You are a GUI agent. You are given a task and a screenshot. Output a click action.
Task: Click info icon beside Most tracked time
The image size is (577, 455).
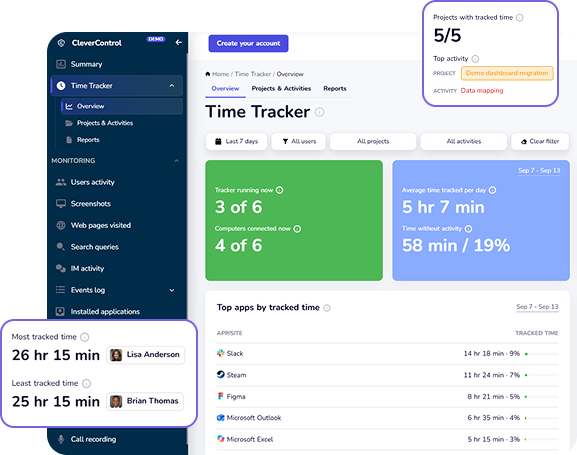point(85,337)
